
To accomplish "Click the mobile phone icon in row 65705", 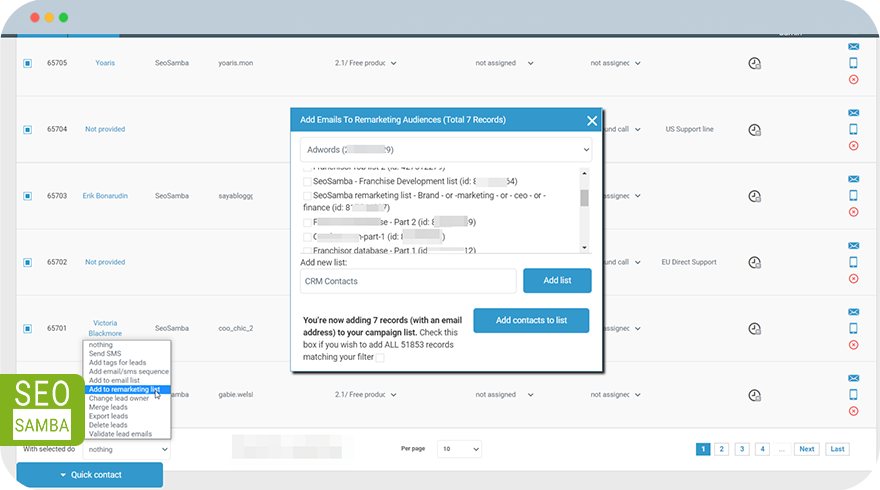I will pos(853,63).
